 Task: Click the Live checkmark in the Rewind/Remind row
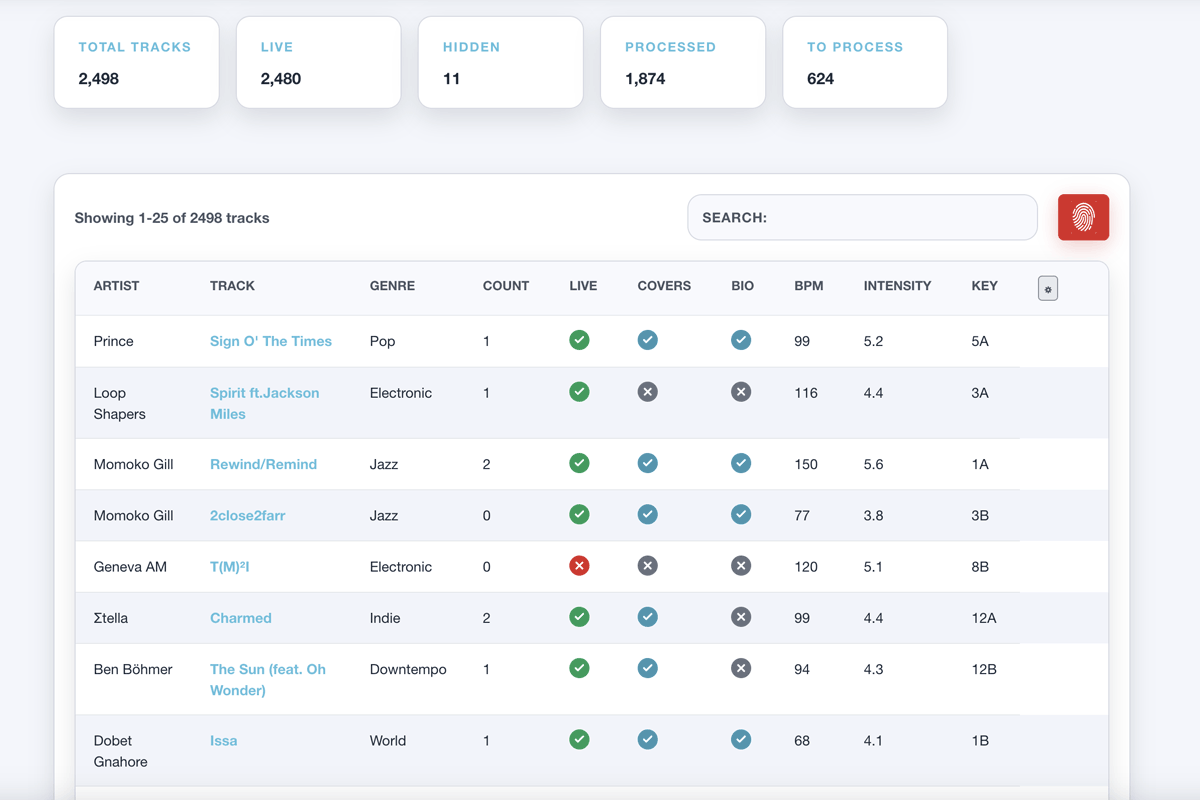tap(579, 463)
